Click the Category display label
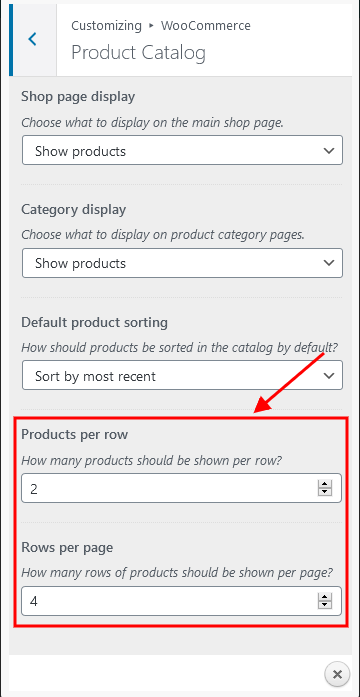Viewport: 360px width, 697px height. coord(73,209)
